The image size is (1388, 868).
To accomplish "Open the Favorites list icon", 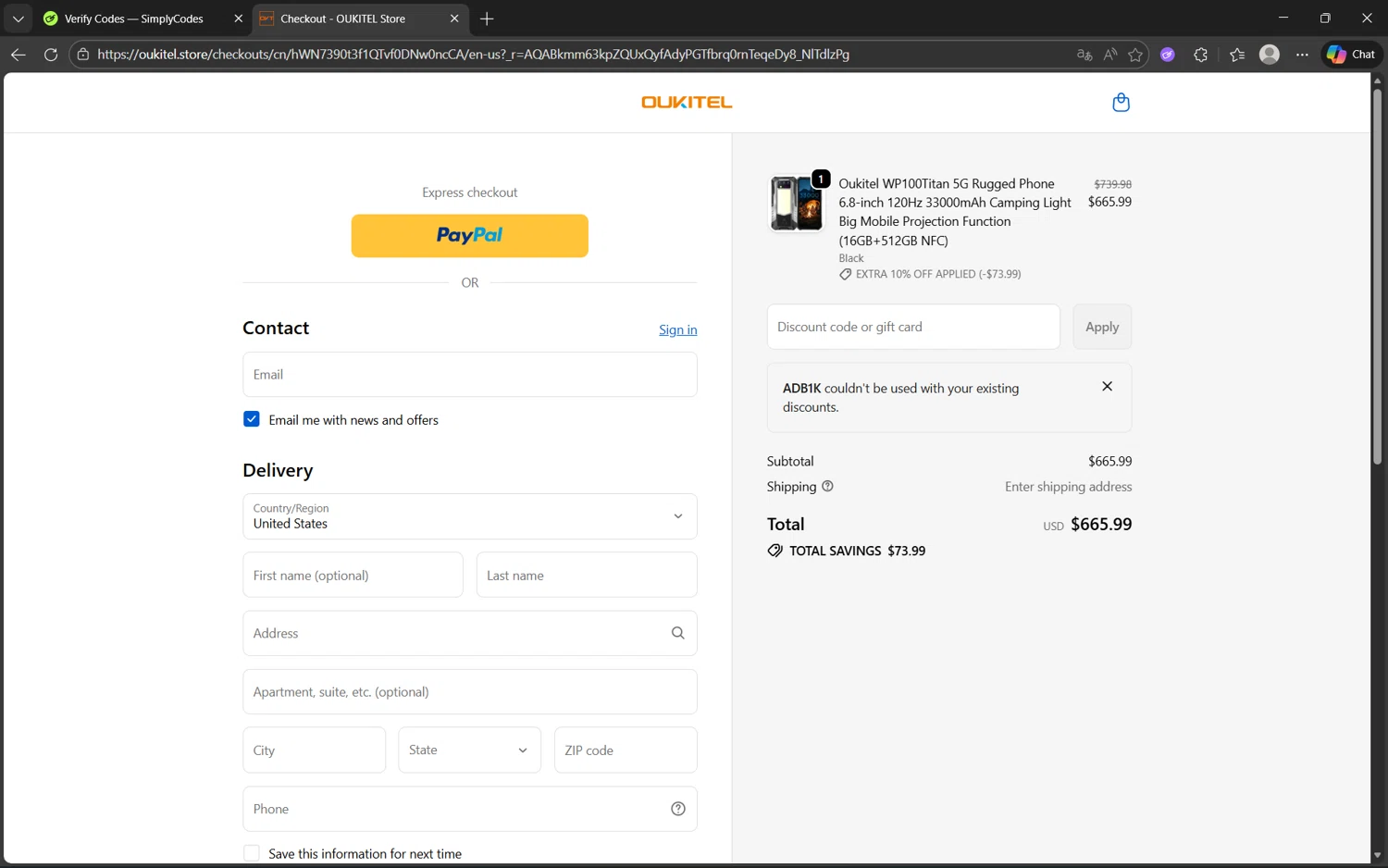I will (1237, 55).
